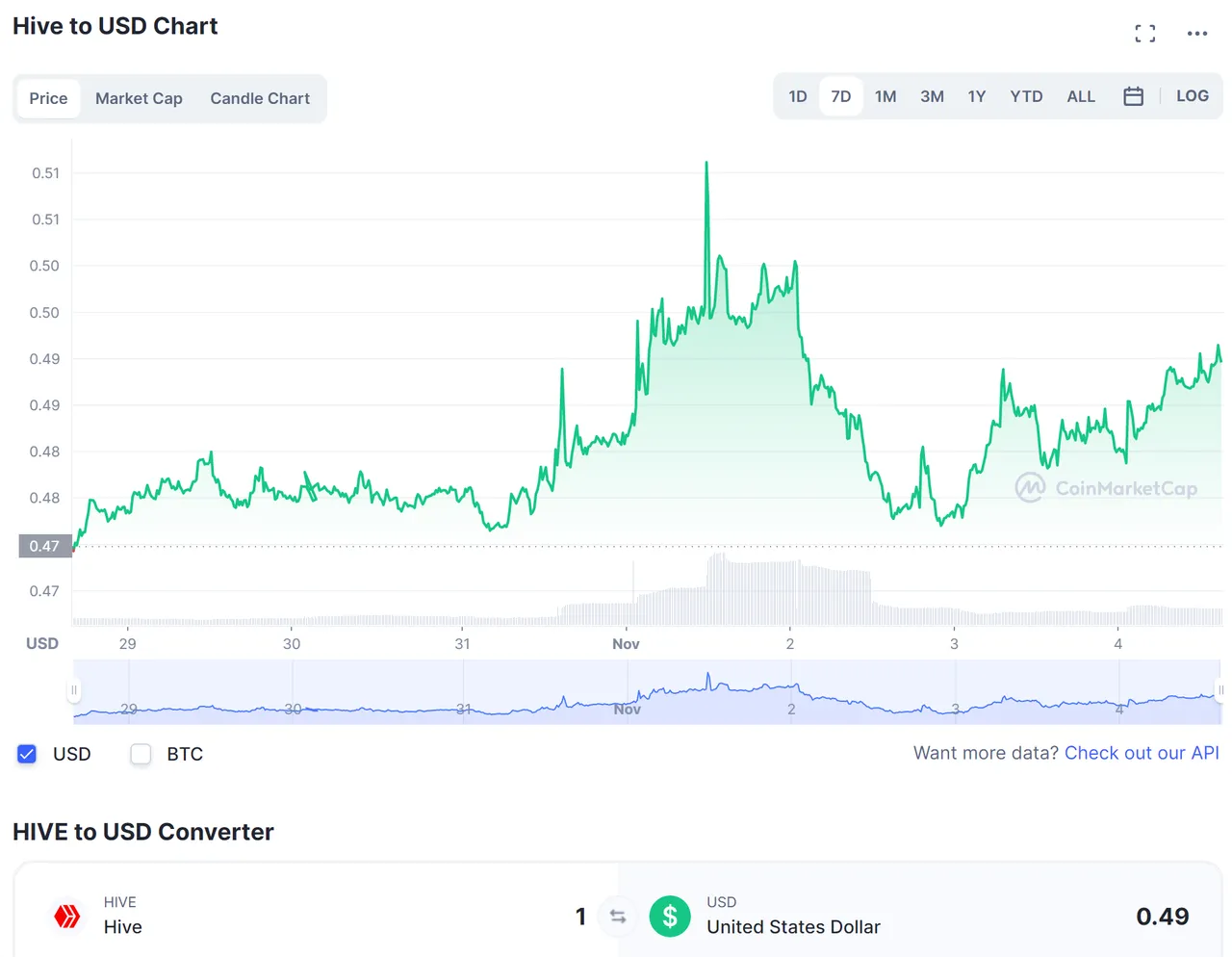
Task: Select the 1M time range
Action: click(885, 96)
